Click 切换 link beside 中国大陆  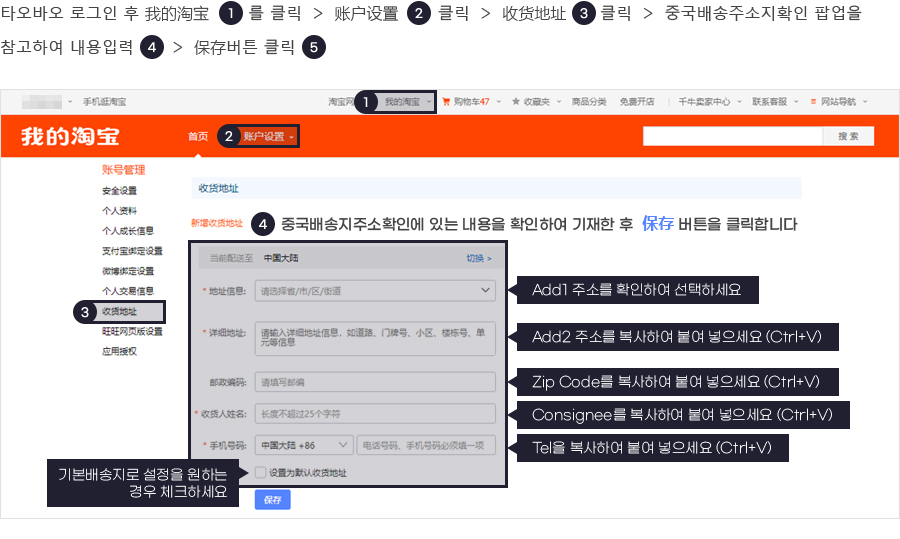[479, 258]
